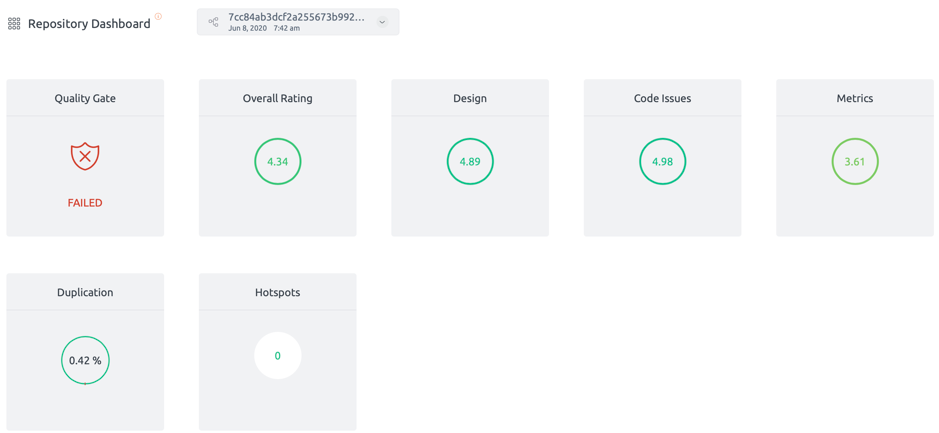This screenshot has width=939, height=433.
Task: Click the Duplication 0.42 % gauge
Action: point(85,361)
